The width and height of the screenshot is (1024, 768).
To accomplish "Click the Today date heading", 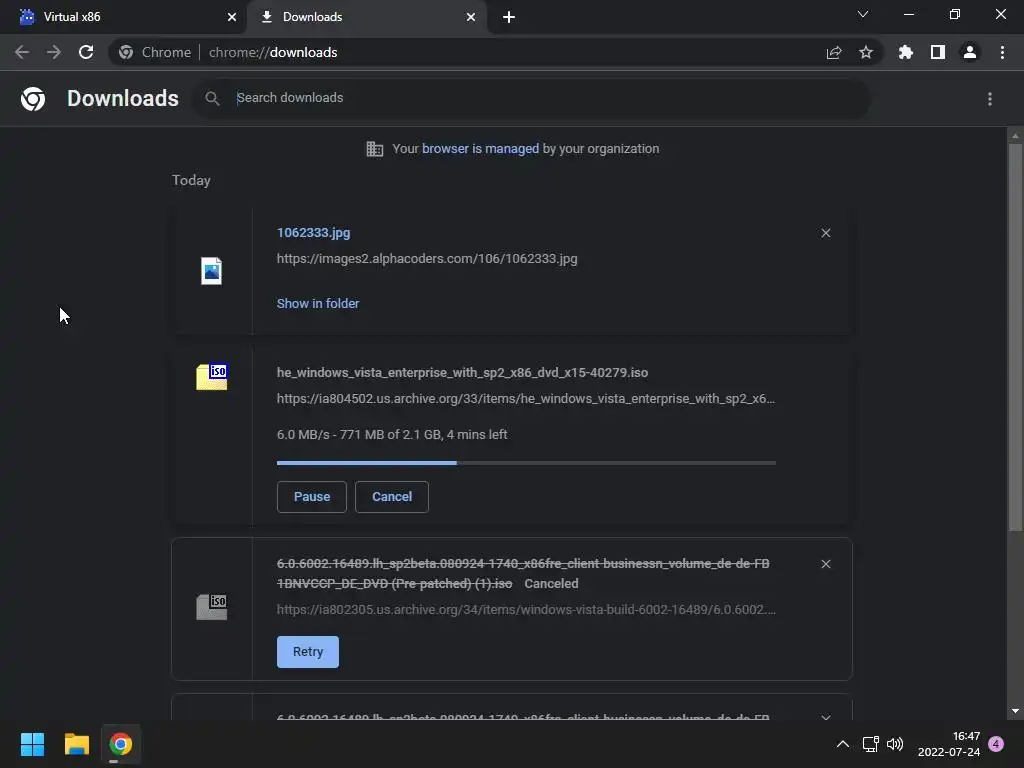I will [x=191, y=180].
